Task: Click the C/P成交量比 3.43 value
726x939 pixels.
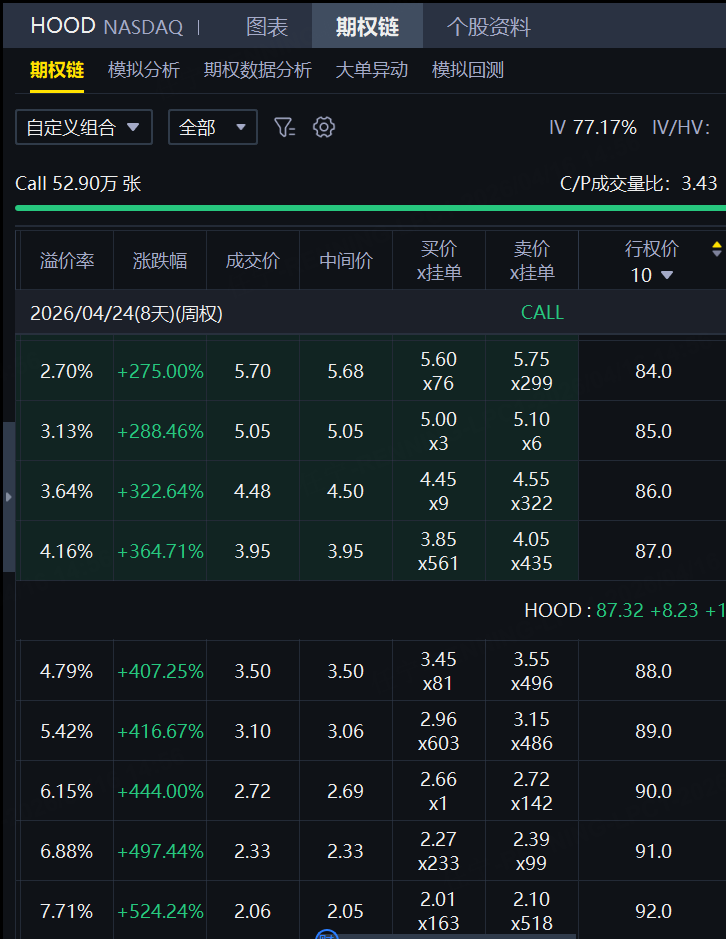Action: pos(639,183)
